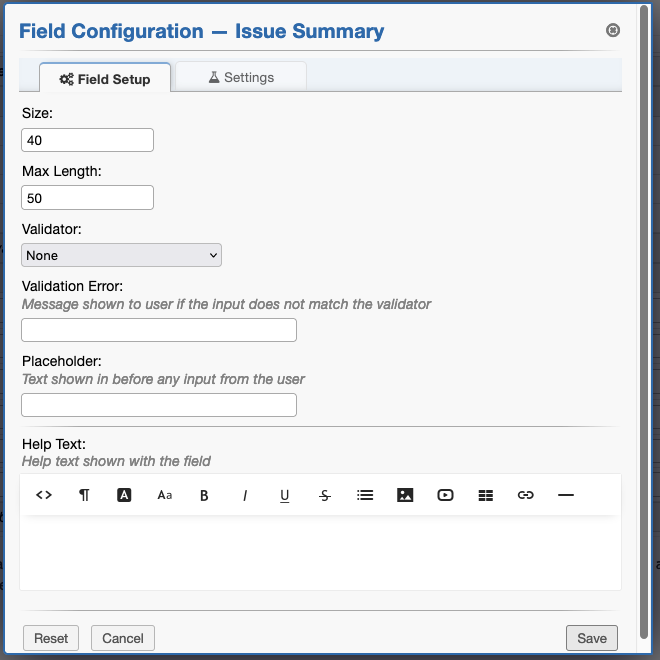The width and height of the screenshot is (660, 660).
Task: Insert a video in Help Text
Action: pyautogui.click(x=445, y=495)
